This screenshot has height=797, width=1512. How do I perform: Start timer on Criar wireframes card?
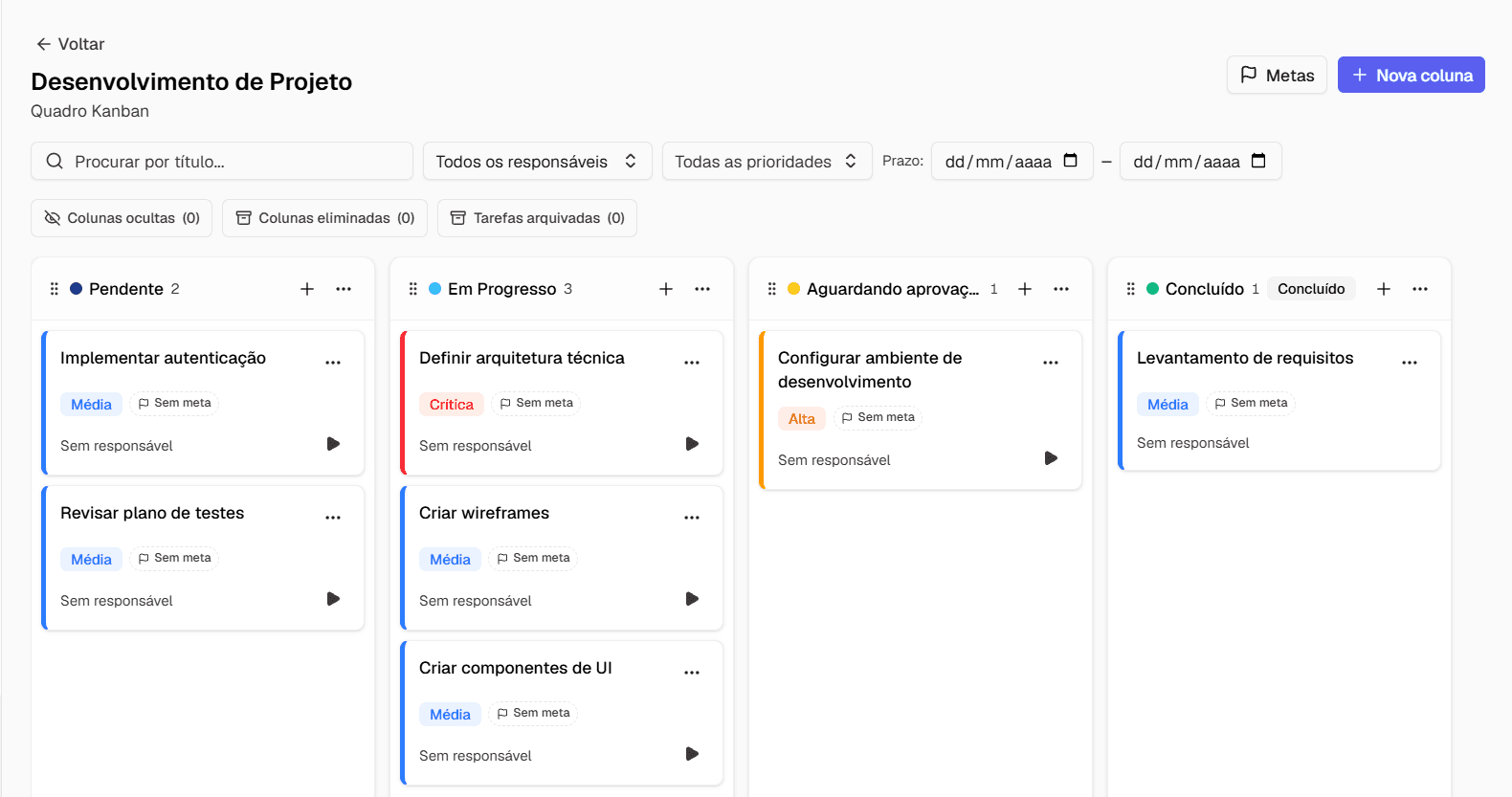692,599
